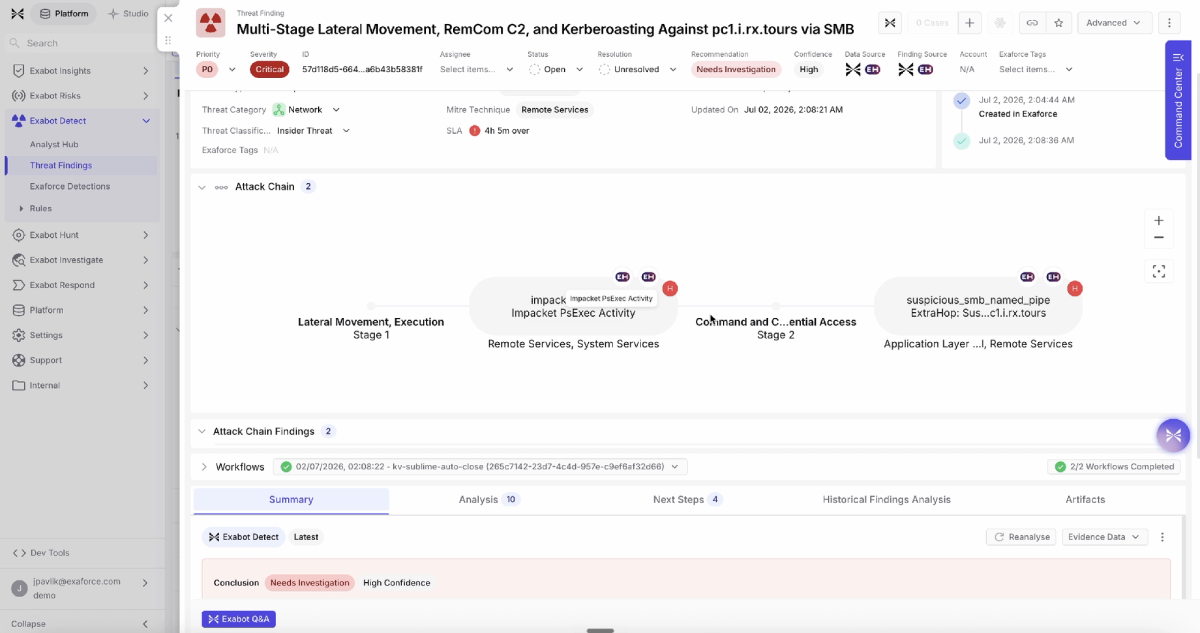Viewport: 1200px width, 633px height.
Task: Switch to the Analysis tab
Action: click(x=488, y=500)
